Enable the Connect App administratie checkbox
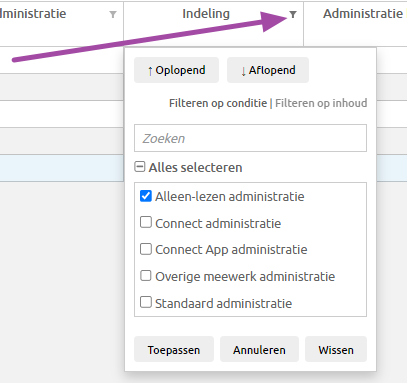The width and height of the screenshot is (407, 383). coord(146,249)
